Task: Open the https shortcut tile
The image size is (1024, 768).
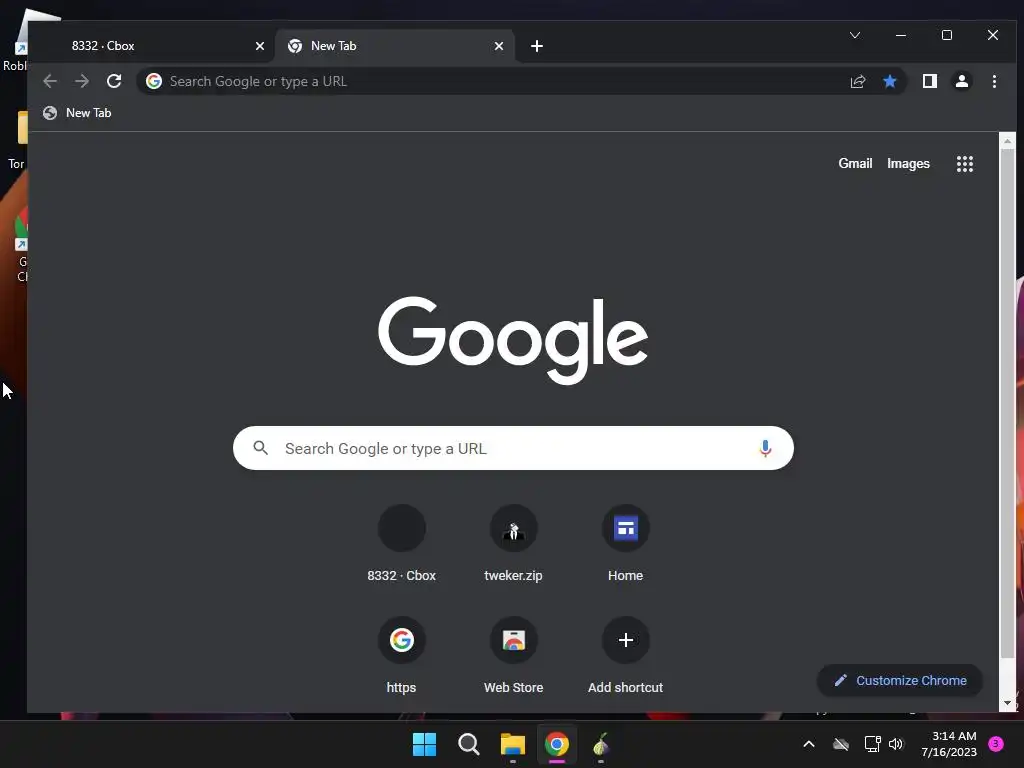Action: 402,655
